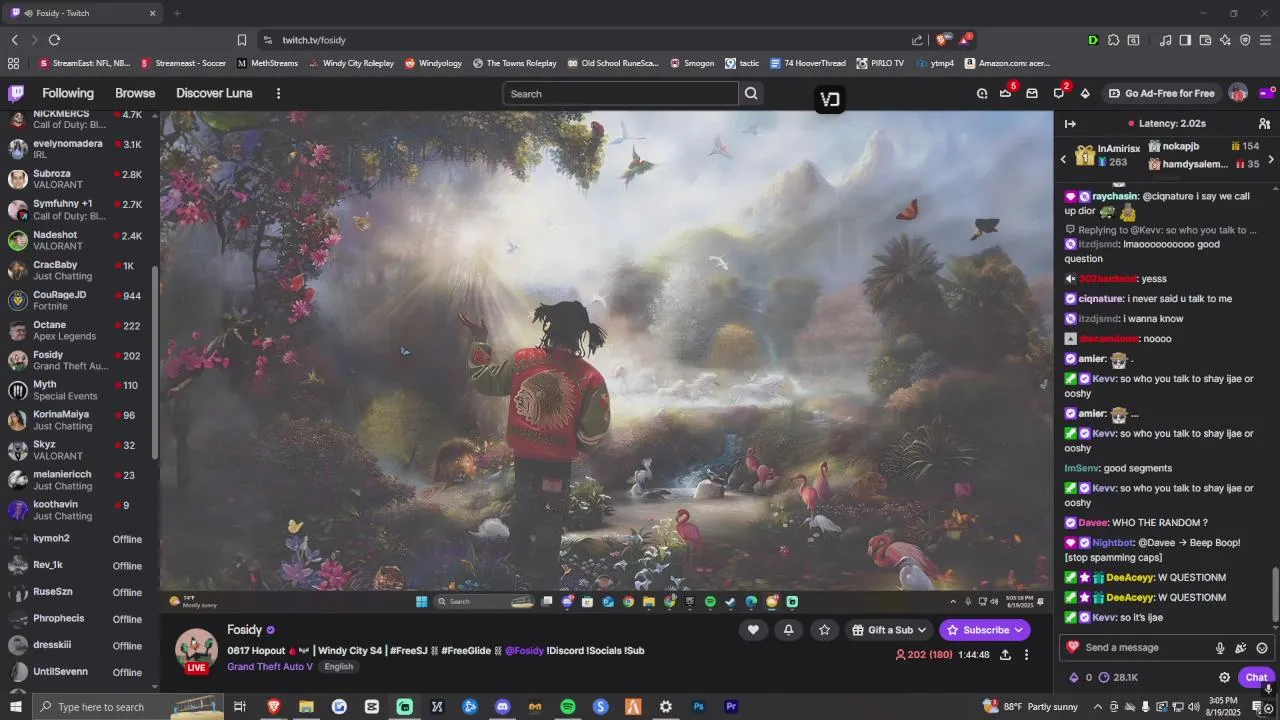Open Brave VPN shield icon
Image resolution: width=1280 pixels, height=720 pixels.
tap(1245, 40)
